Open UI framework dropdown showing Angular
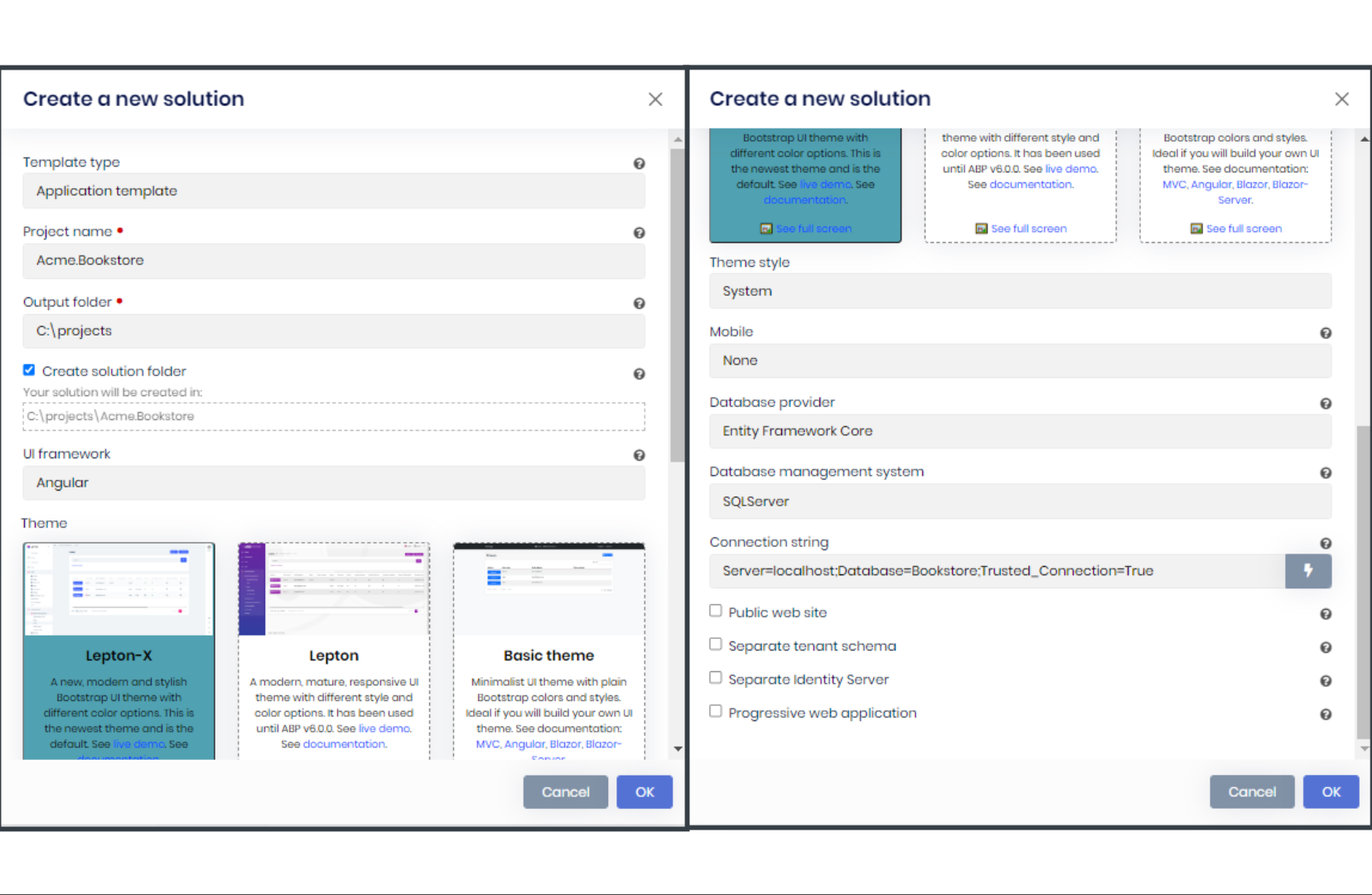The image size is (1372, 895). coord(334,482)
